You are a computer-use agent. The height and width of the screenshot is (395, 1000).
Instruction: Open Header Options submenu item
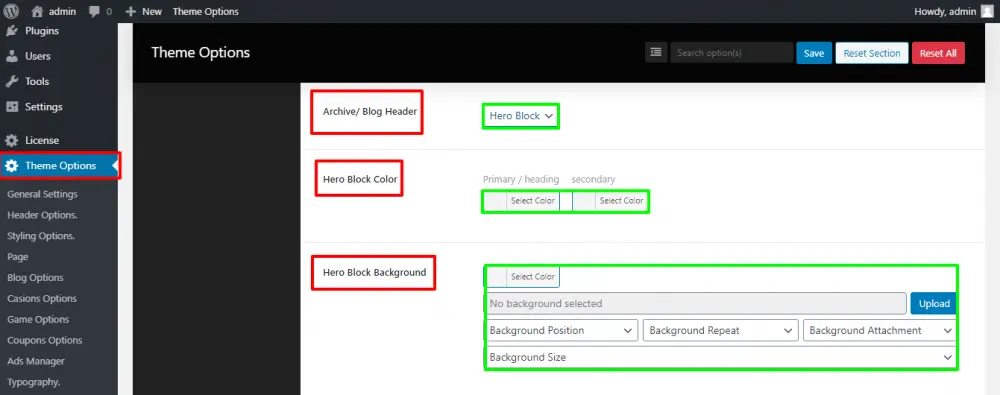[x=42, y=215]
